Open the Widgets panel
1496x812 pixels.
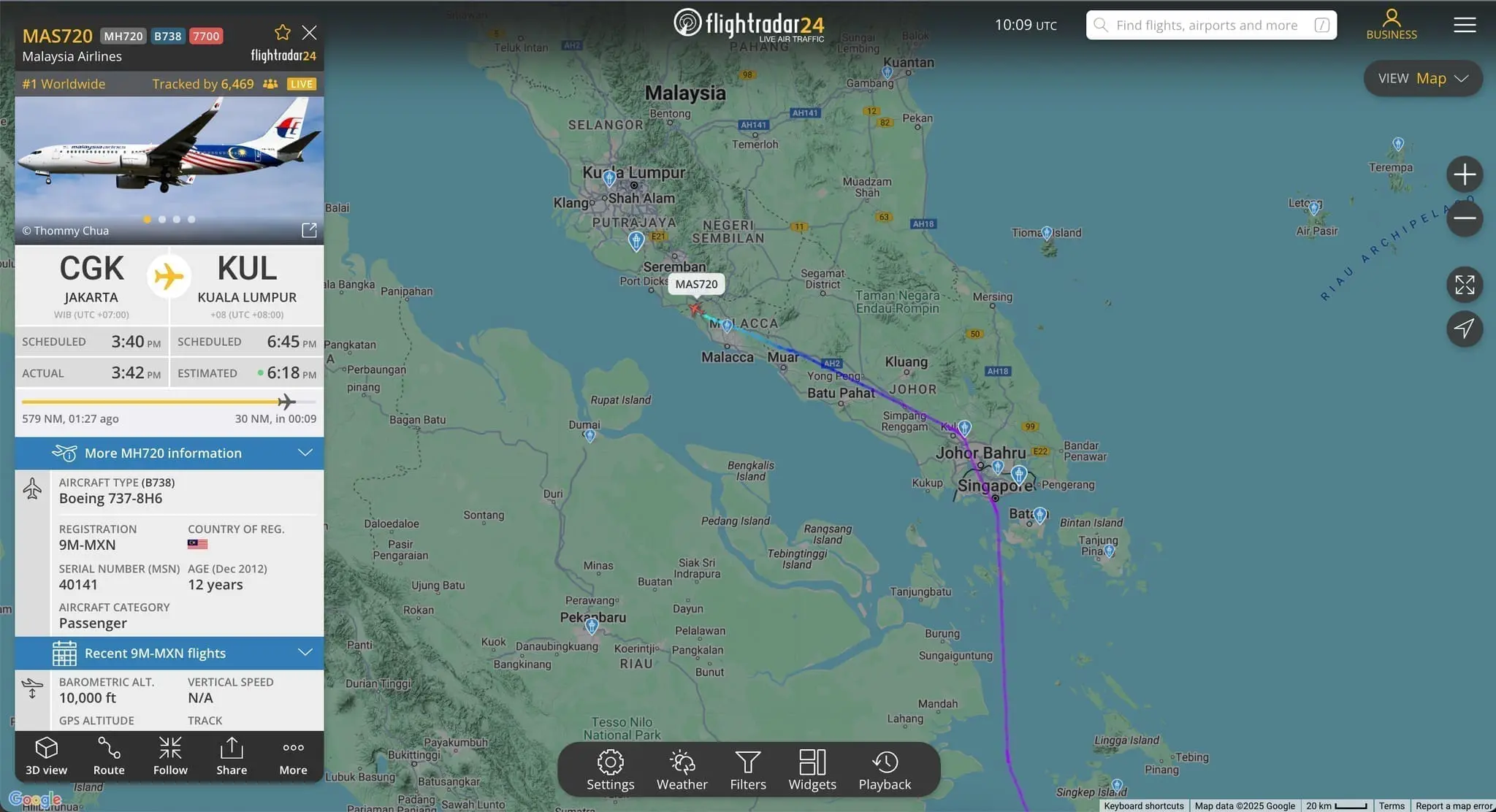[812, 770]
